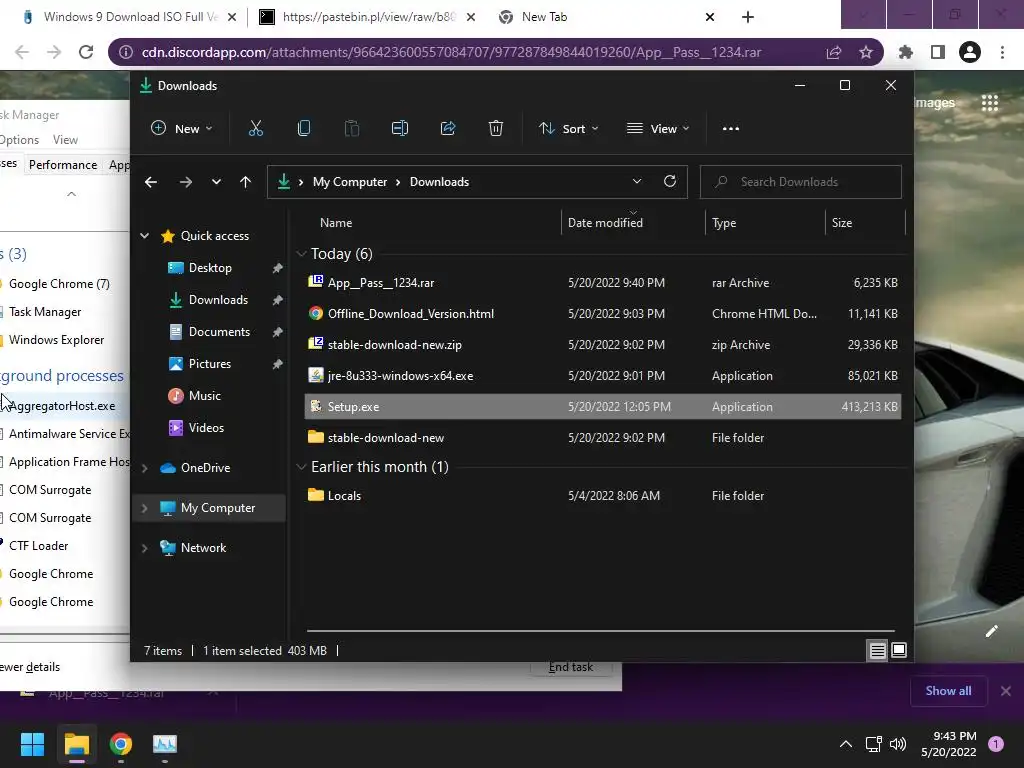Click Show all downloads button
Viewport: 1024px width, 768px height.
pyautogui.click(x=948, y=691)
